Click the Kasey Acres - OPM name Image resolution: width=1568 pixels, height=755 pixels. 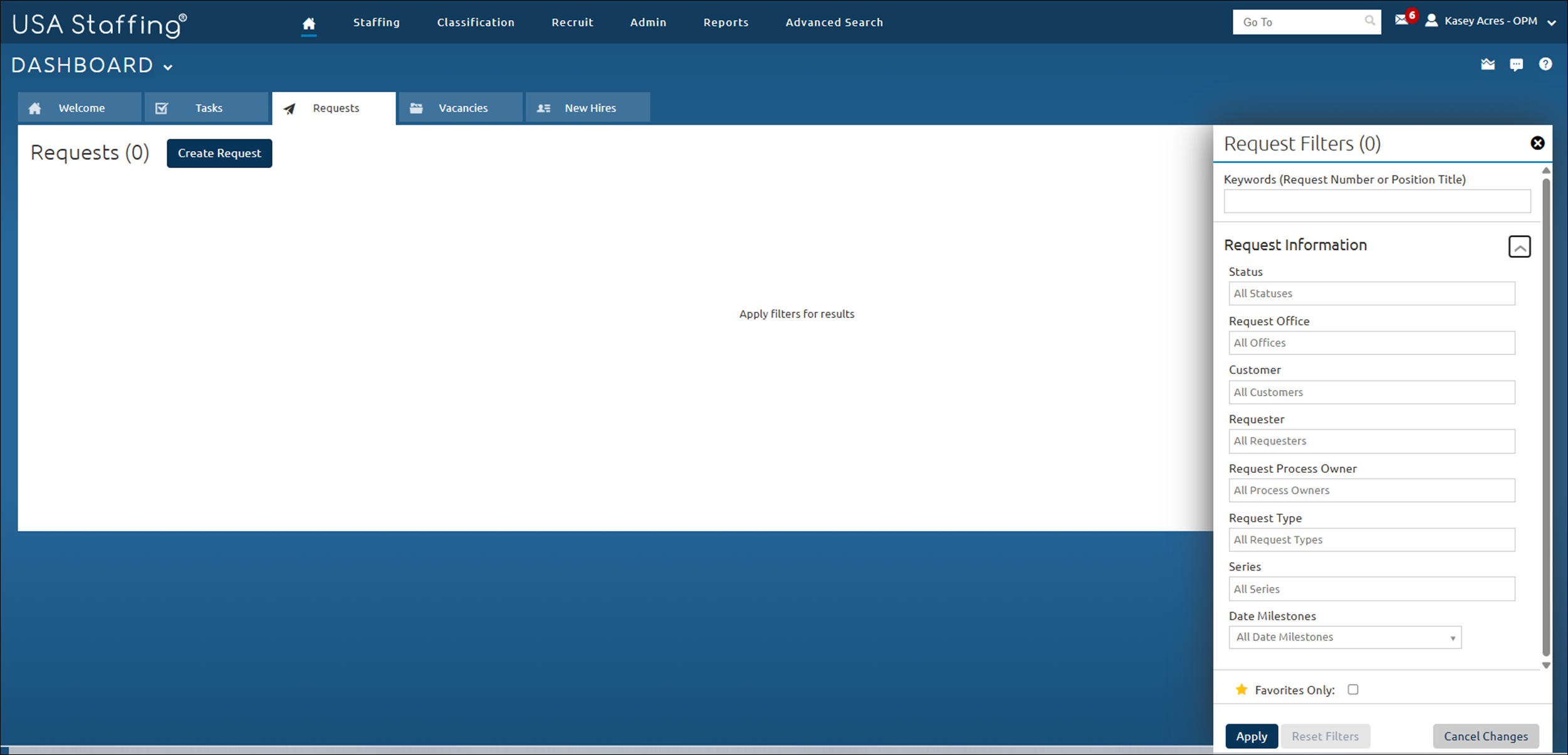(x=1490, y=21)
